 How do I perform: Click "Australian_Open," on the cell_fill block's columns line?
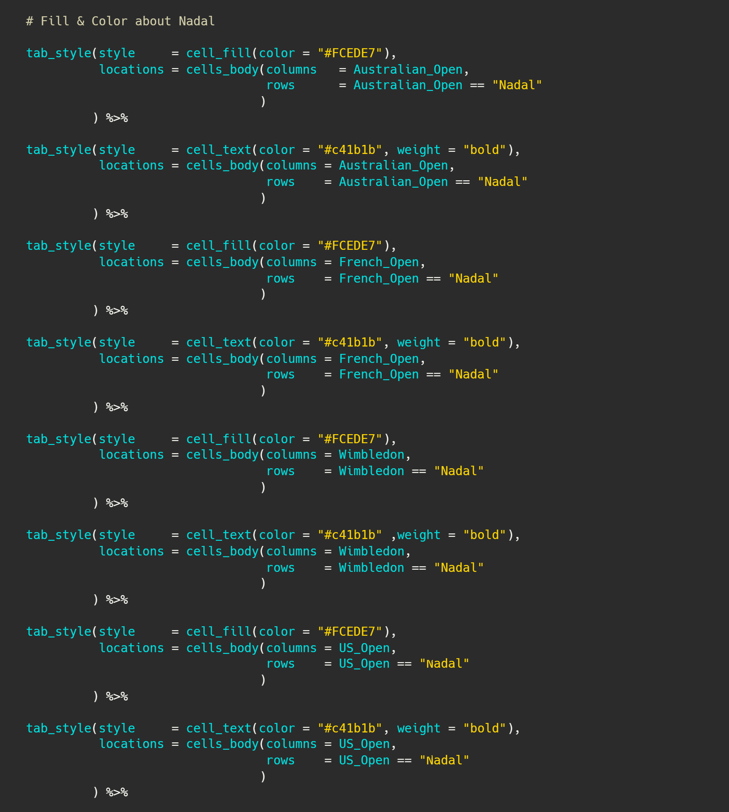pos(411,70)
